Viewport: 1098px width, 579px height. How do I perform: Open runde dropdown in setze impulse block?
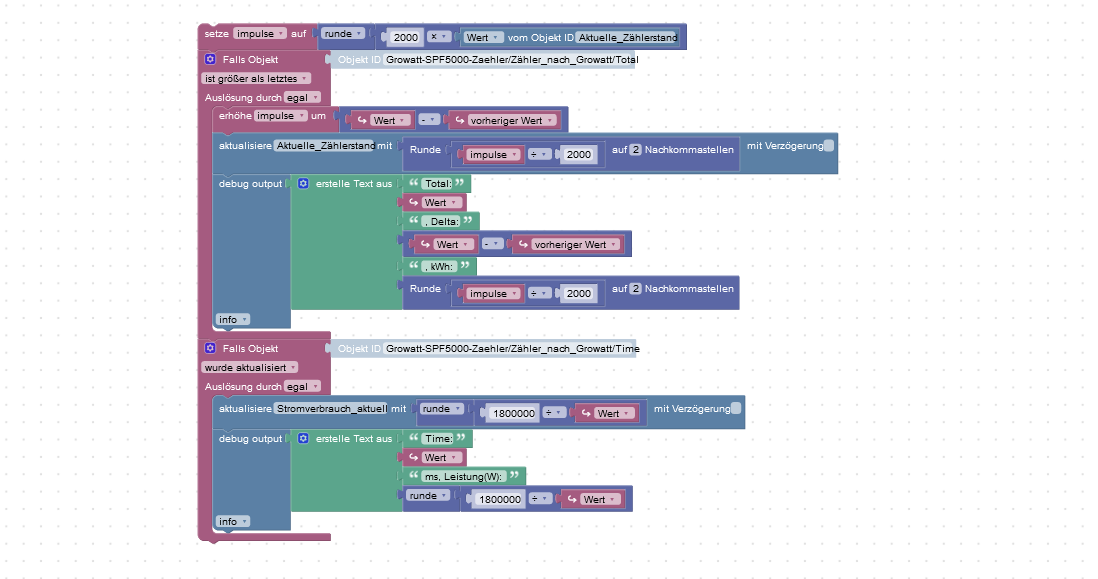343,34
